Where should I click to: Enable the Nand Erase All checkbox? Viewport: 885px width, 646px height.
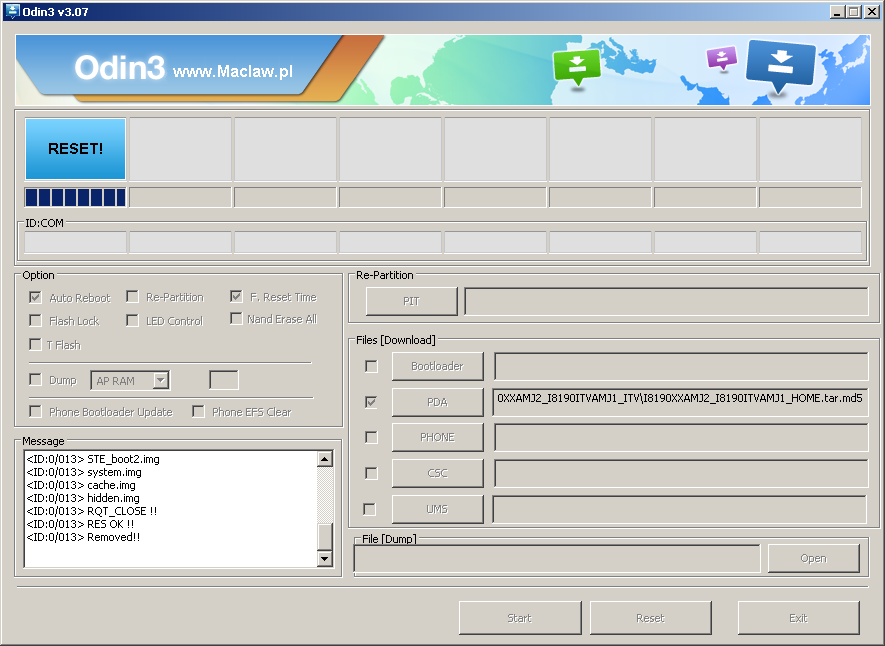[x=236, y=319]
